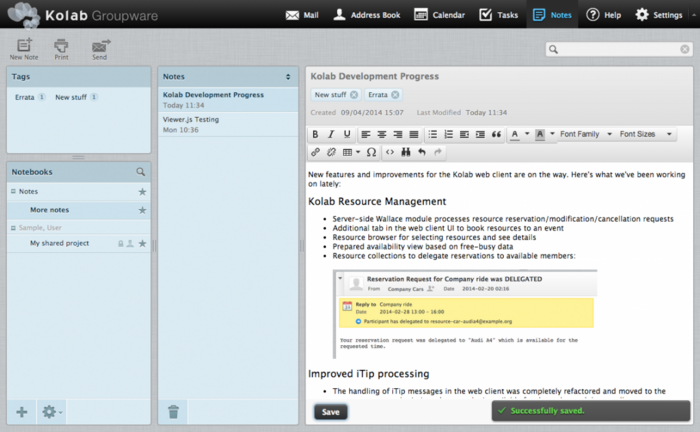
Task: Click the trash icon below notes list
Action: (173, 411)
